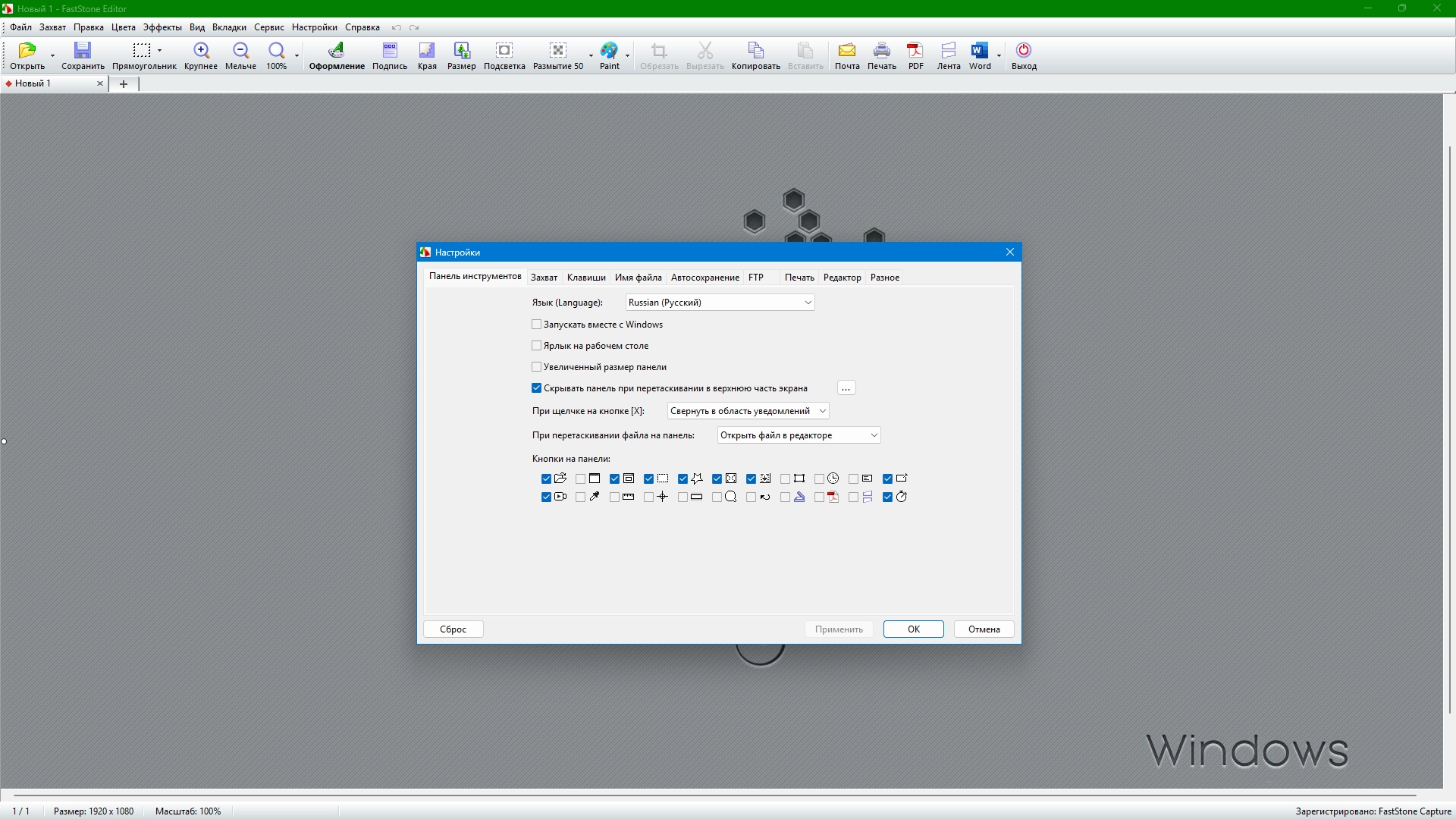
Task: Select the Spotlight (Подсветка) tool
Action: pos(504,51)
